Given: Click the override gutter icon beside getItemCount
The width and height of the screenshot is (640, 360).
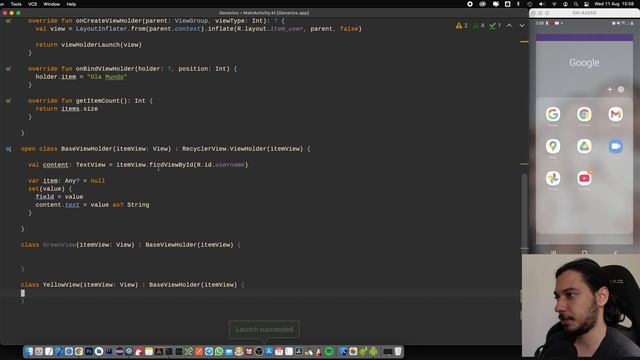Looking at the screenshot, I should [8, 101].
